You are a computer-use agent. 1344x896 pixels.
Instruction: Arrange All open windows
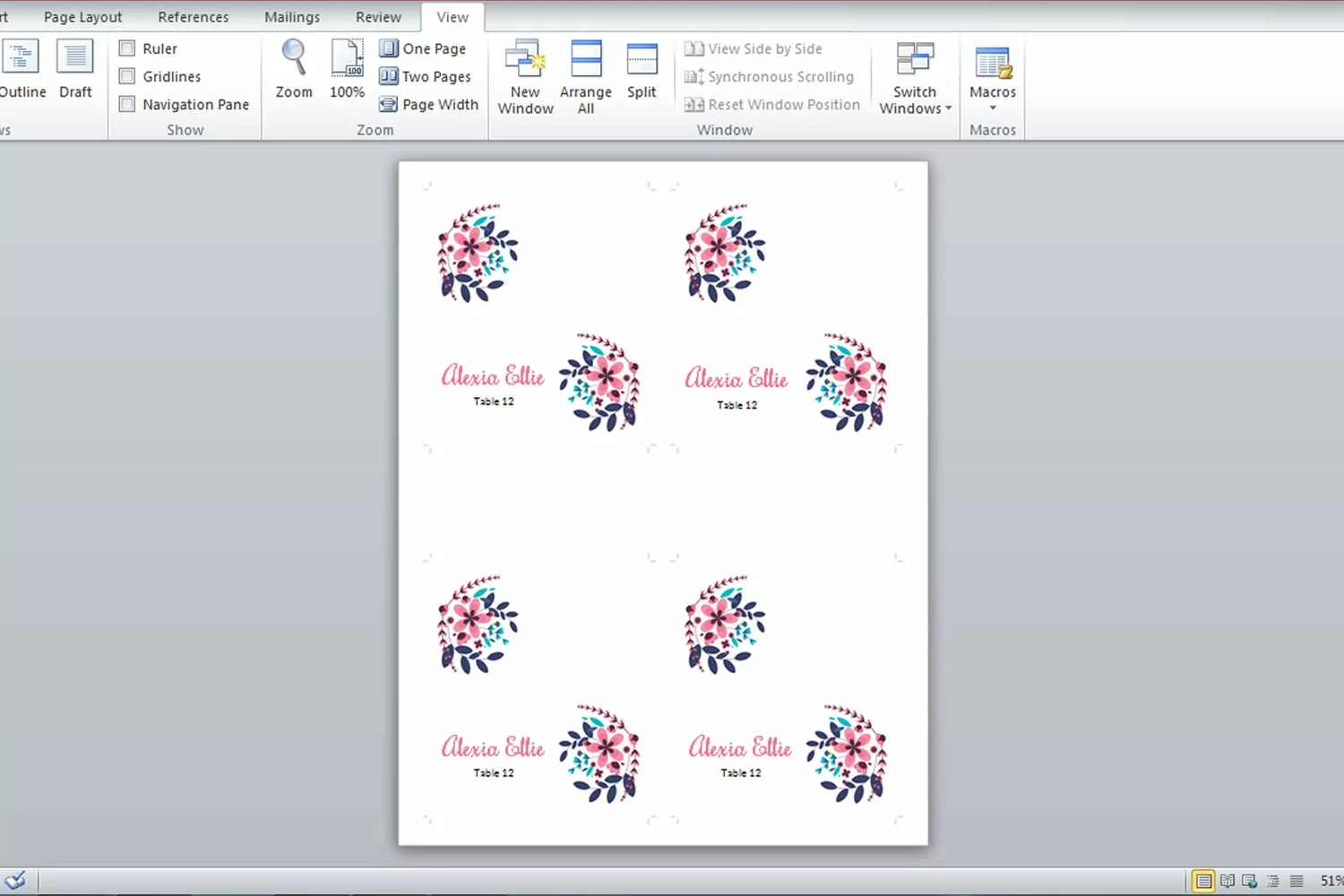pyautogui.click(x=586, y=77)
